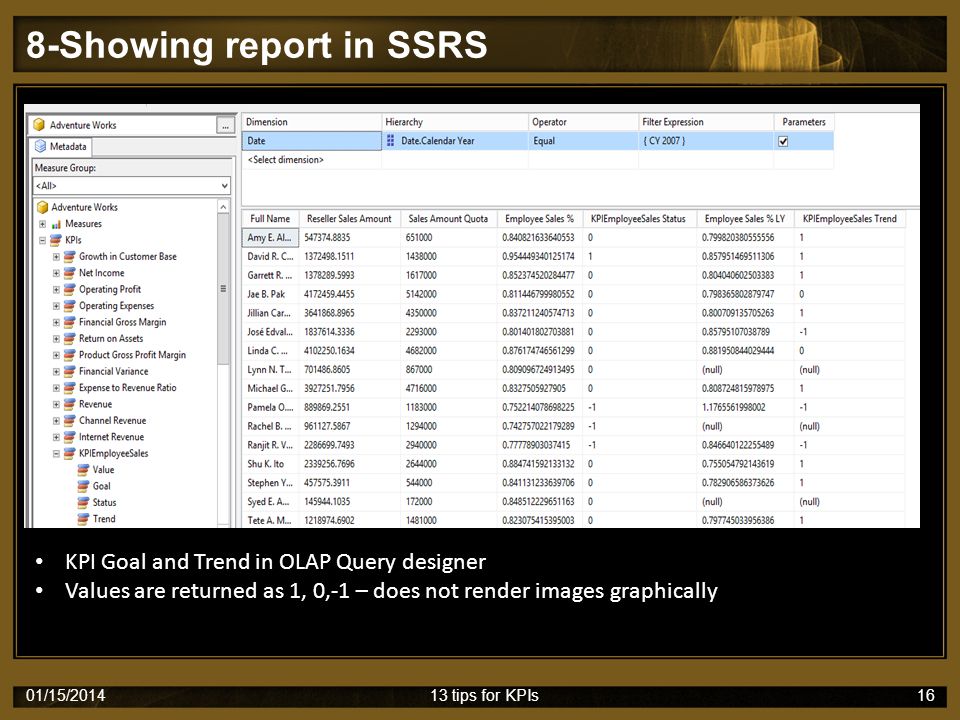Click the Sales Amount Quota value 5142000

pos(421,294)
